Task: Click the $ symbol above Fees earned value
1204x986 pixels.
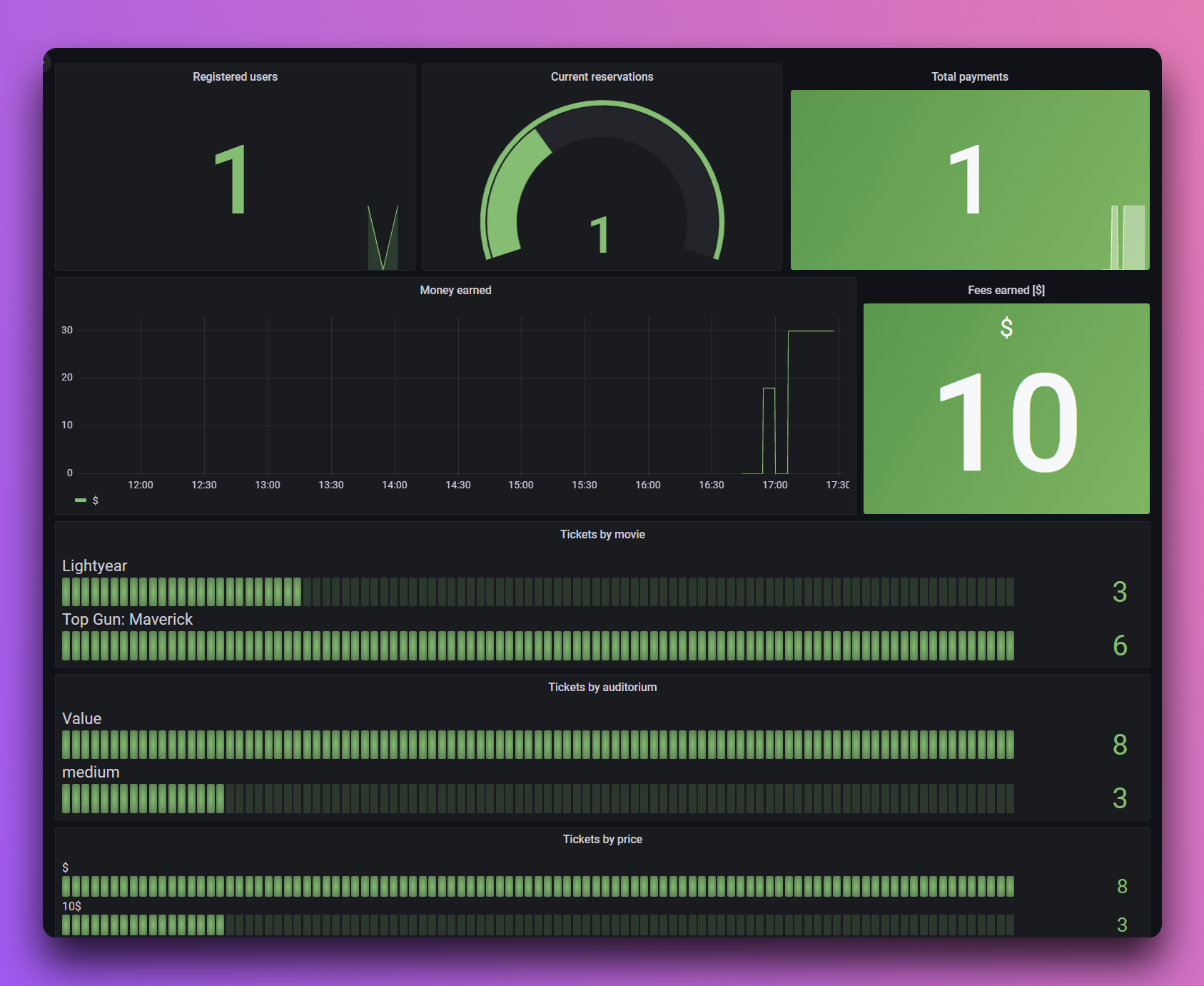Action: coord(1006,328)
